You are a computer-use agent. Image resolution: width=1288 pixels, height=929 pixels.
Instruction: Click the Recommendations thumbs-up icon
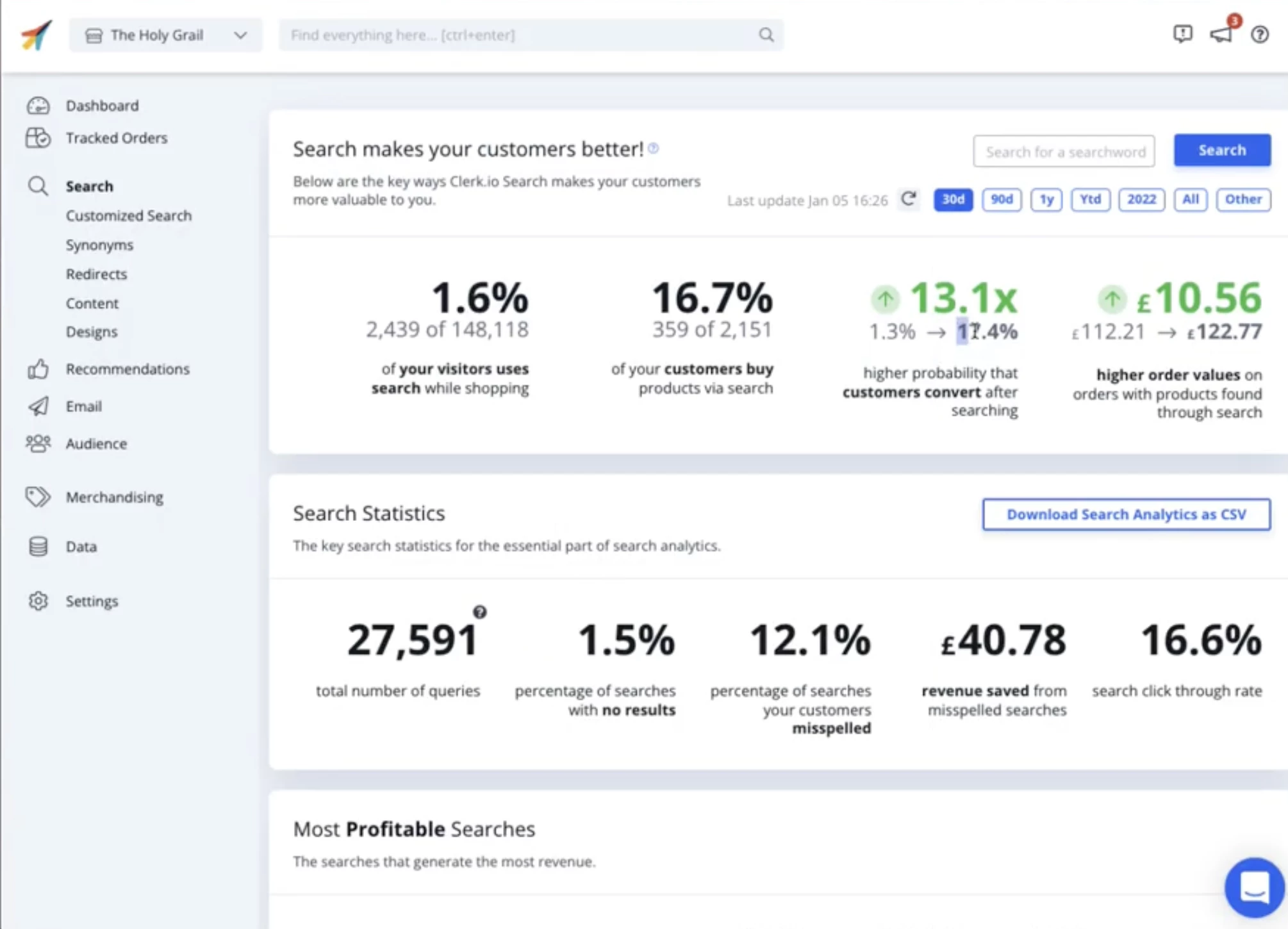(38, 368)
